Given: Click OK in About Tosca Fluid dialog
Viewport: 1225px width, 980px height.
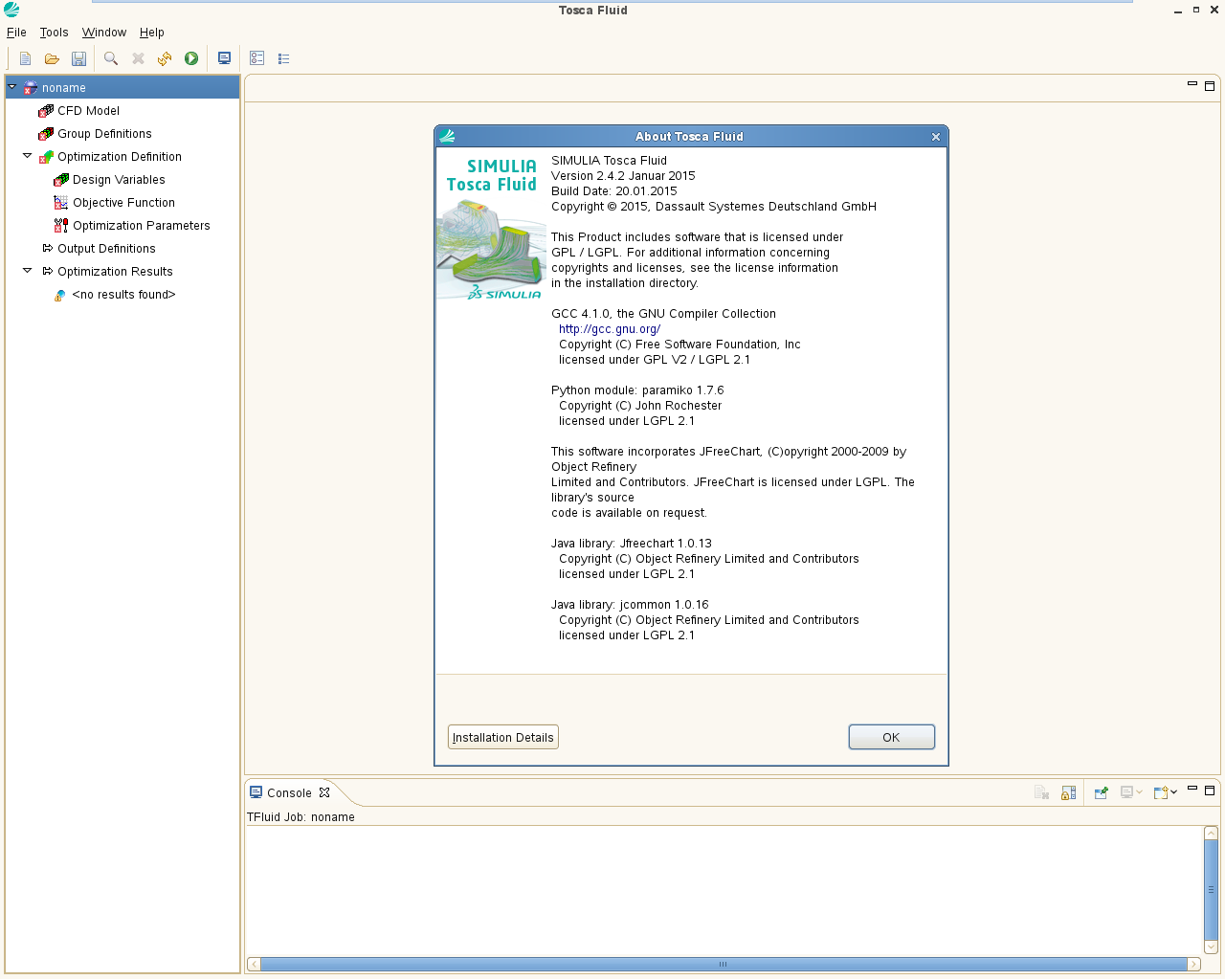Looking at the screenshot, I should coord(891,737).
